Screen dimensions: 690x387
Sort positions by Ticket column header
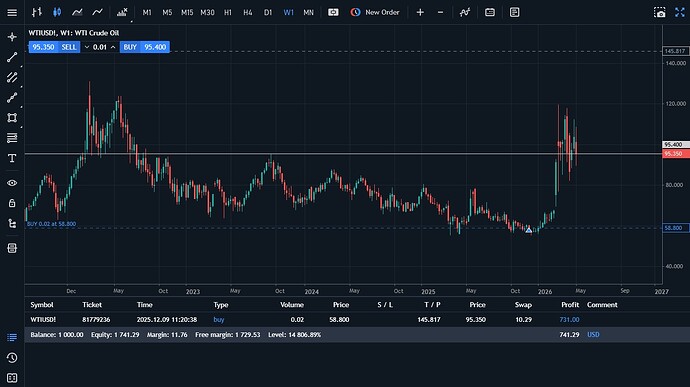point(92,305)
